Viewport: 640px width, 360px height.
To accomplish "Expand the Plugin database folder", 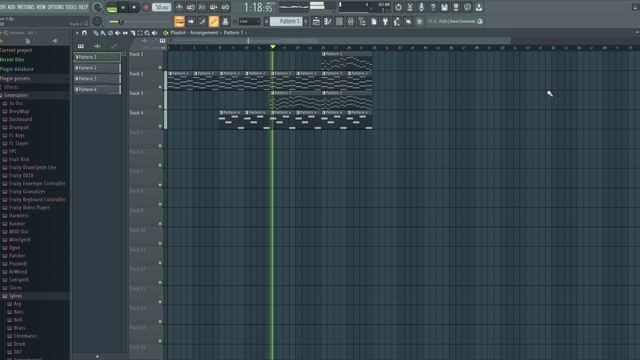I will 17,69.
